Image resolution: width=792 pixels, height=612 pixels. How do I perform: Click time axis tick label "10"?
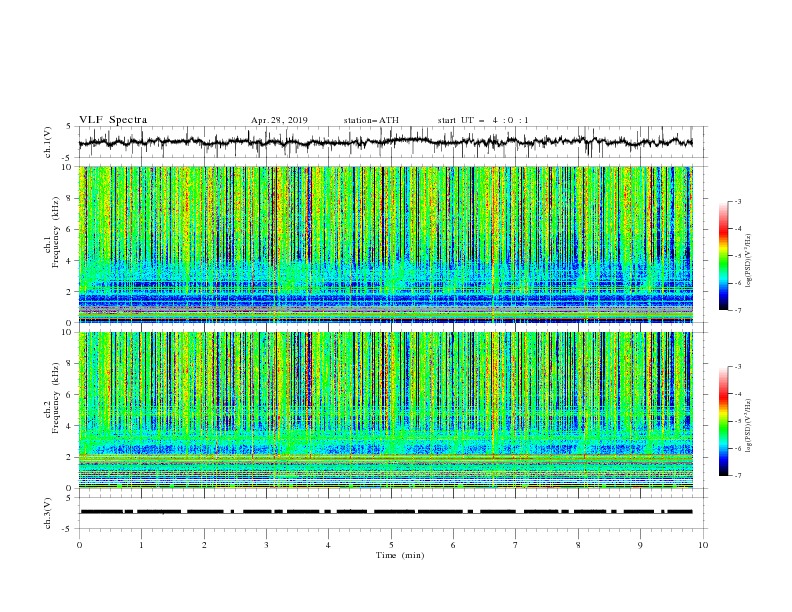703,545
